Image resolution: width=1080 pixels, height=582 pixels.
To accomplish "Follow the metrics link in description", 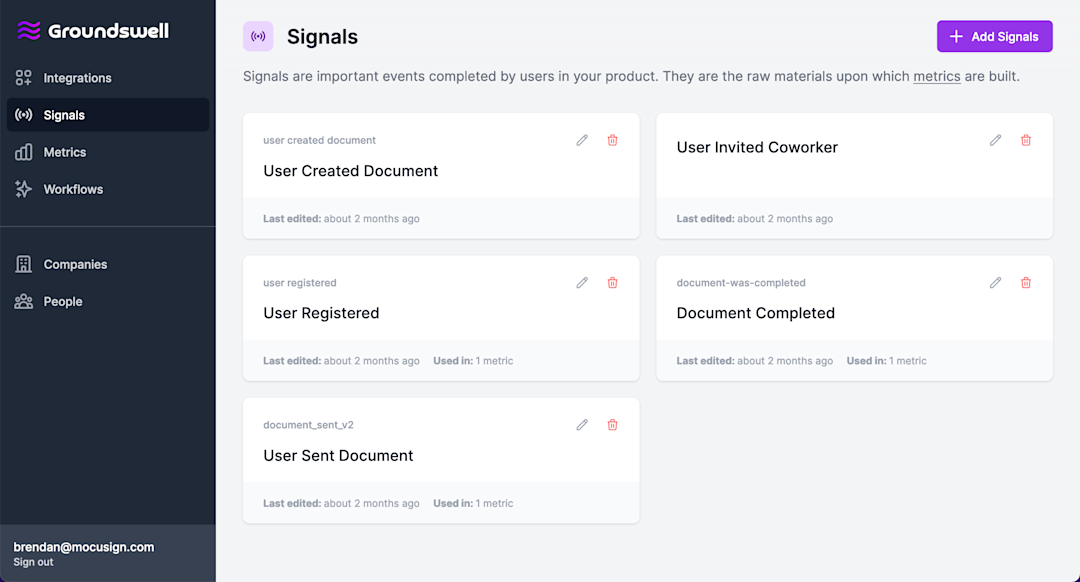I will click(x=937, y=76).
